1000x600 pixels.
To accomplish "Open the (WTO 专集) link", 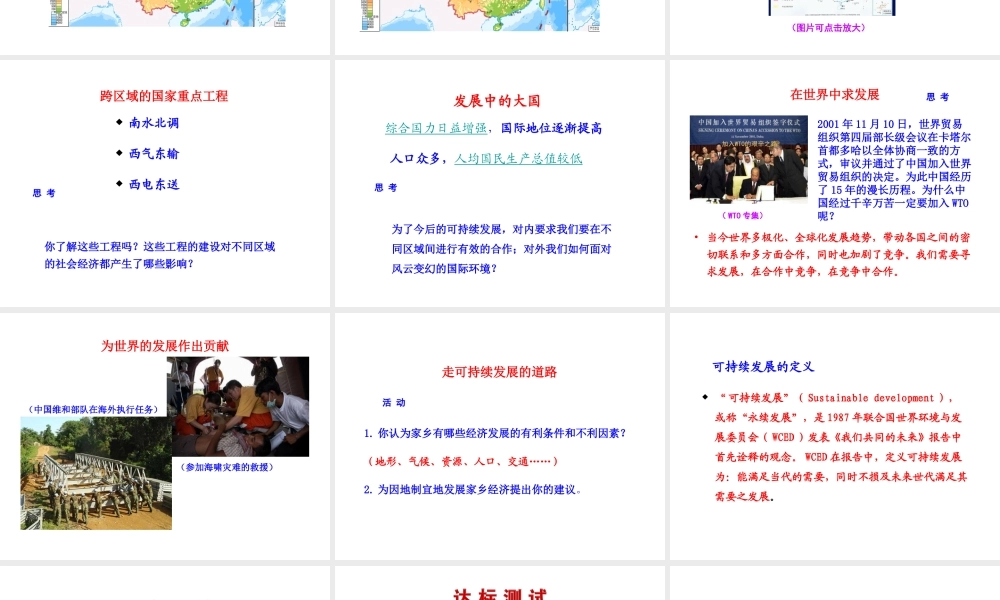I will [x=742, y=216].
